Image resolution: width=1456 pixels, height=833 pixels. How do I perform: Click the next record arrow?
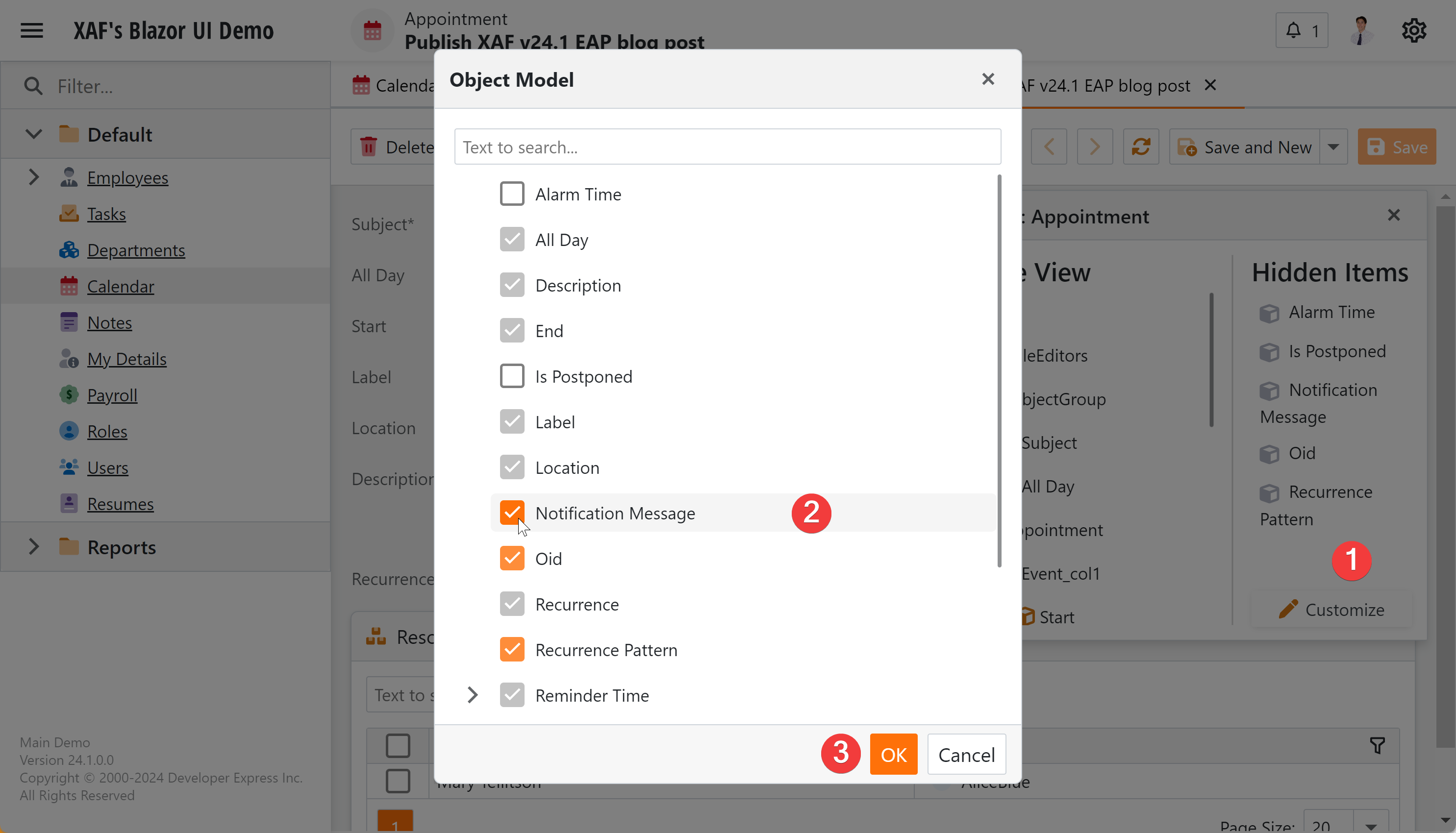tap(1094, 147)
